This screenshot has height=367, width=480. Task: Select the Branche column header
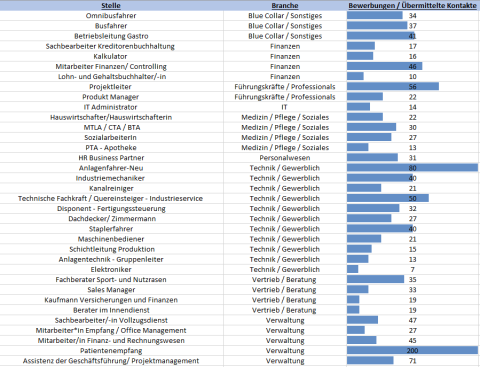pos(285,5)
